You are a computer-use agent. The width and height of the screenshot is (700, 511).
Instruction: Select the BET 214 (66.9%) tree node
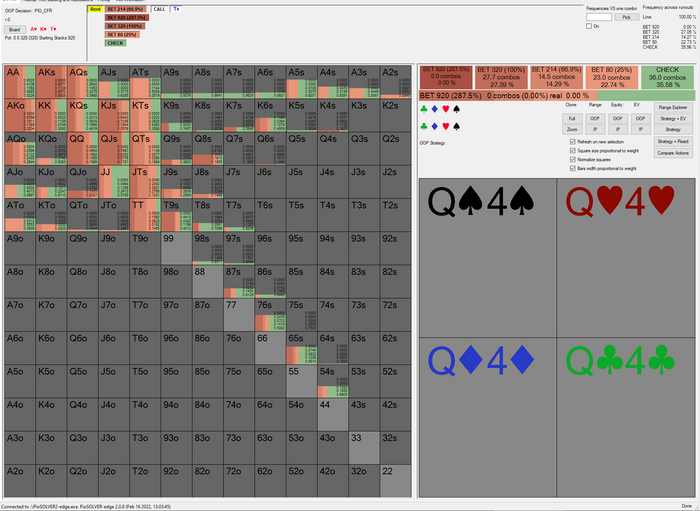pos(125,9)
